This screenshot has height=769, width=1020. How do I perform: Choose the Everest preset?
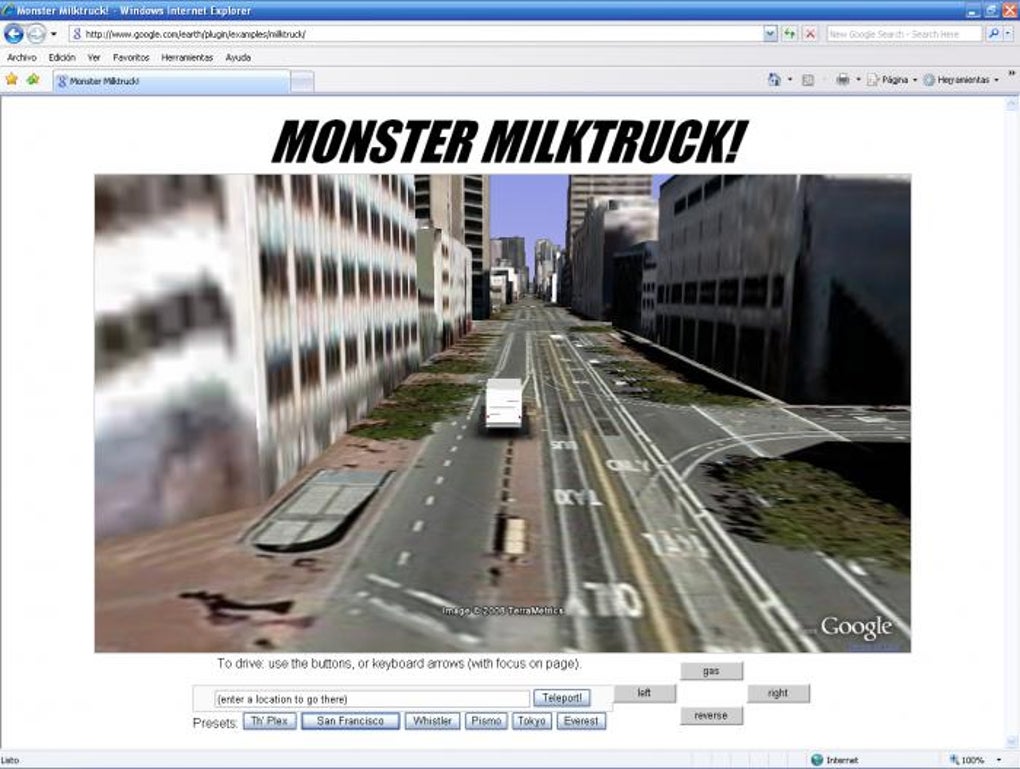(581, 721)
